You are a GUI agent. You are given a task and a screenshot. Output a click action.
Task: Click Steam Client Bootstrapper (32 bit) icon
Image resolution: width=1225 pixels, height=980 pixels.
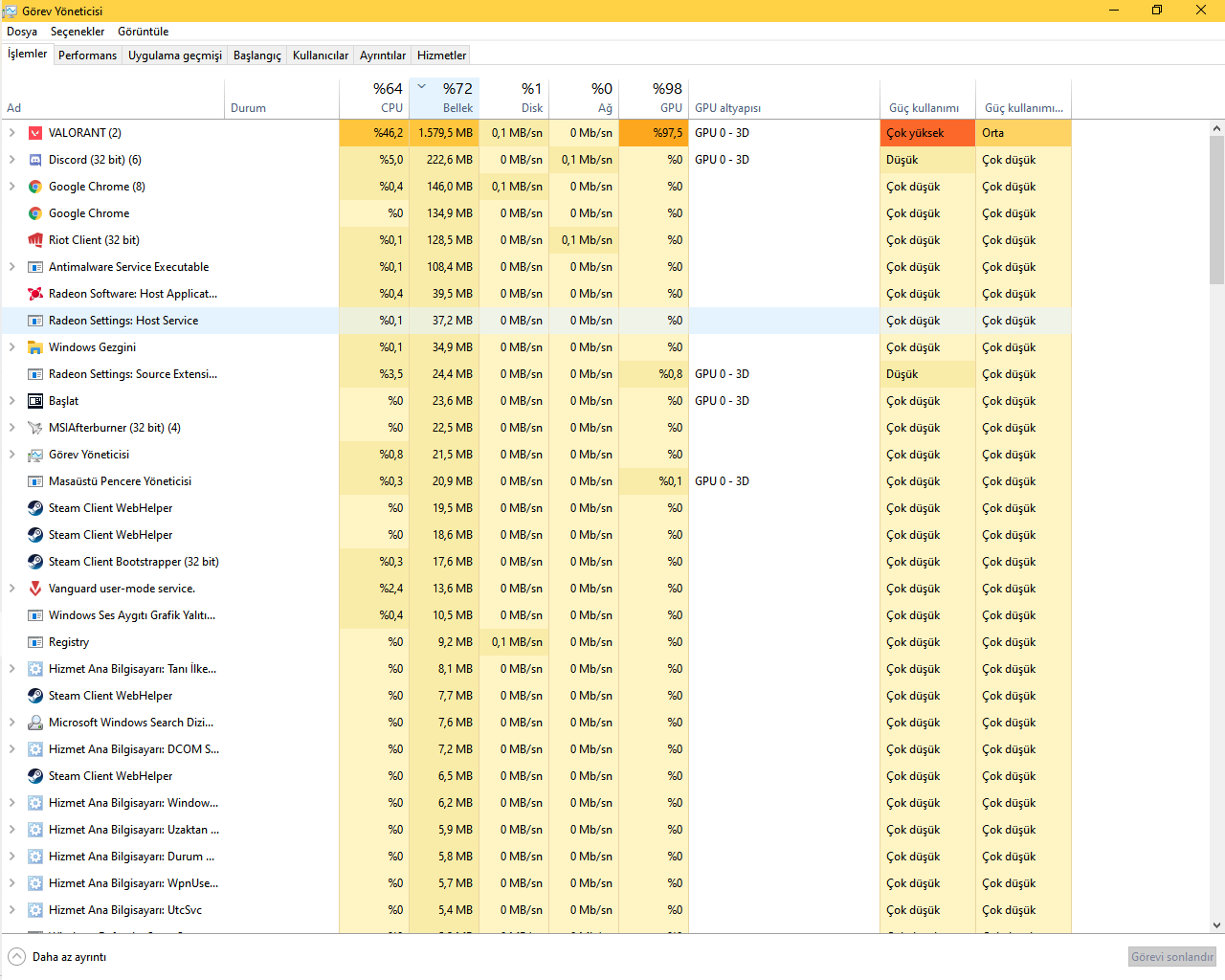coord(35,562)
